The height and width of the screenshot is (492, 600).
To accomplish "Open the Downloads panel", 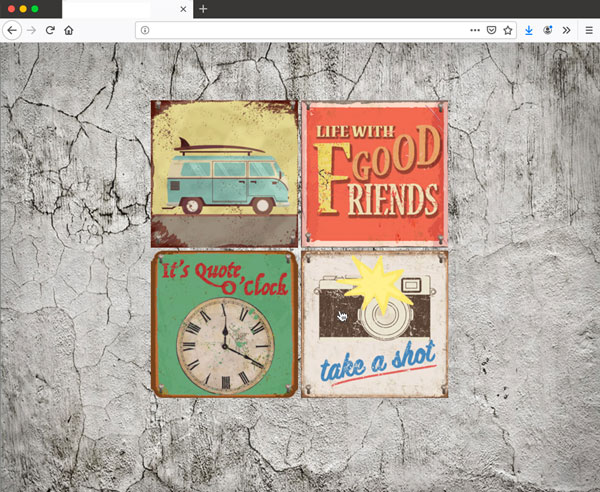I will [x=529, y=30].
